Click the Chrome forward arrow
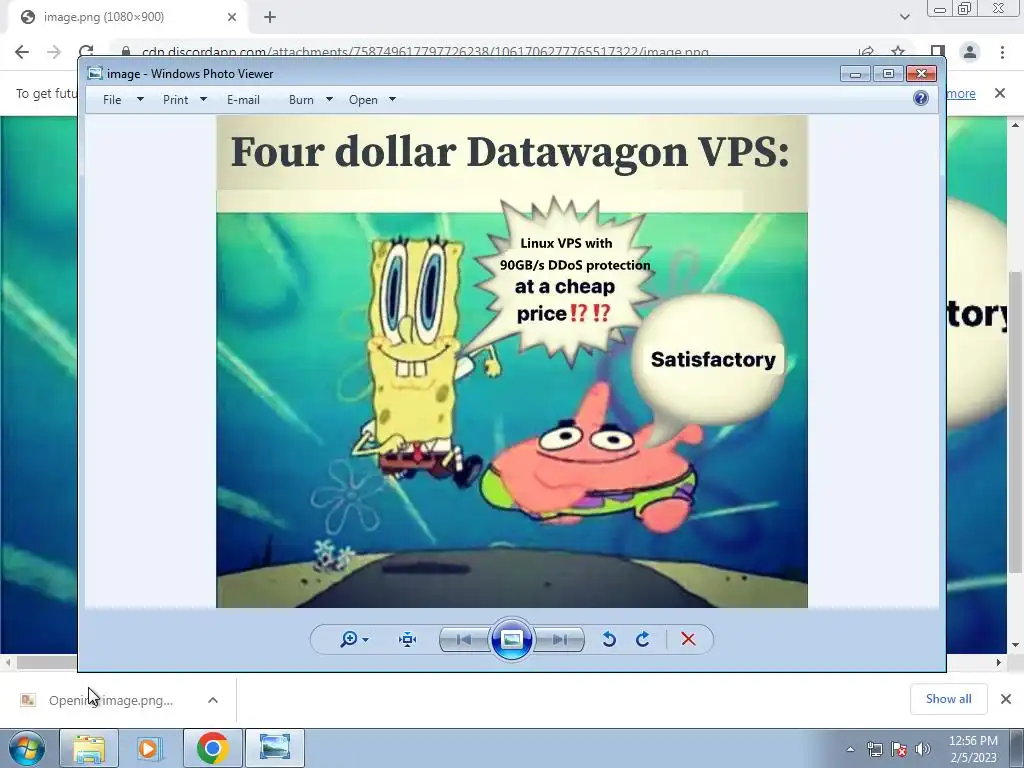Screen dimensions: 1024x768 pyautogui.click(x=54, y=52)
